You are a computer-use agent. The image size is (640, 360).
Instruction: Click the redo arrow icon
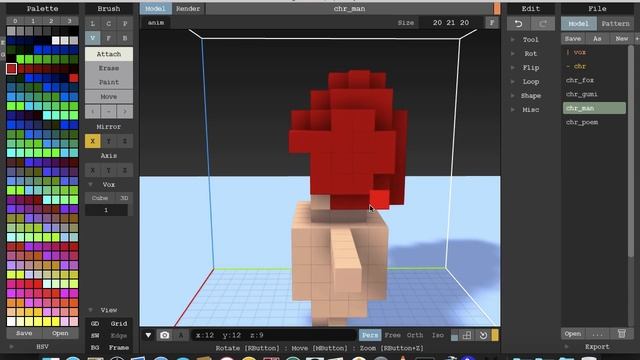[542, 24]
